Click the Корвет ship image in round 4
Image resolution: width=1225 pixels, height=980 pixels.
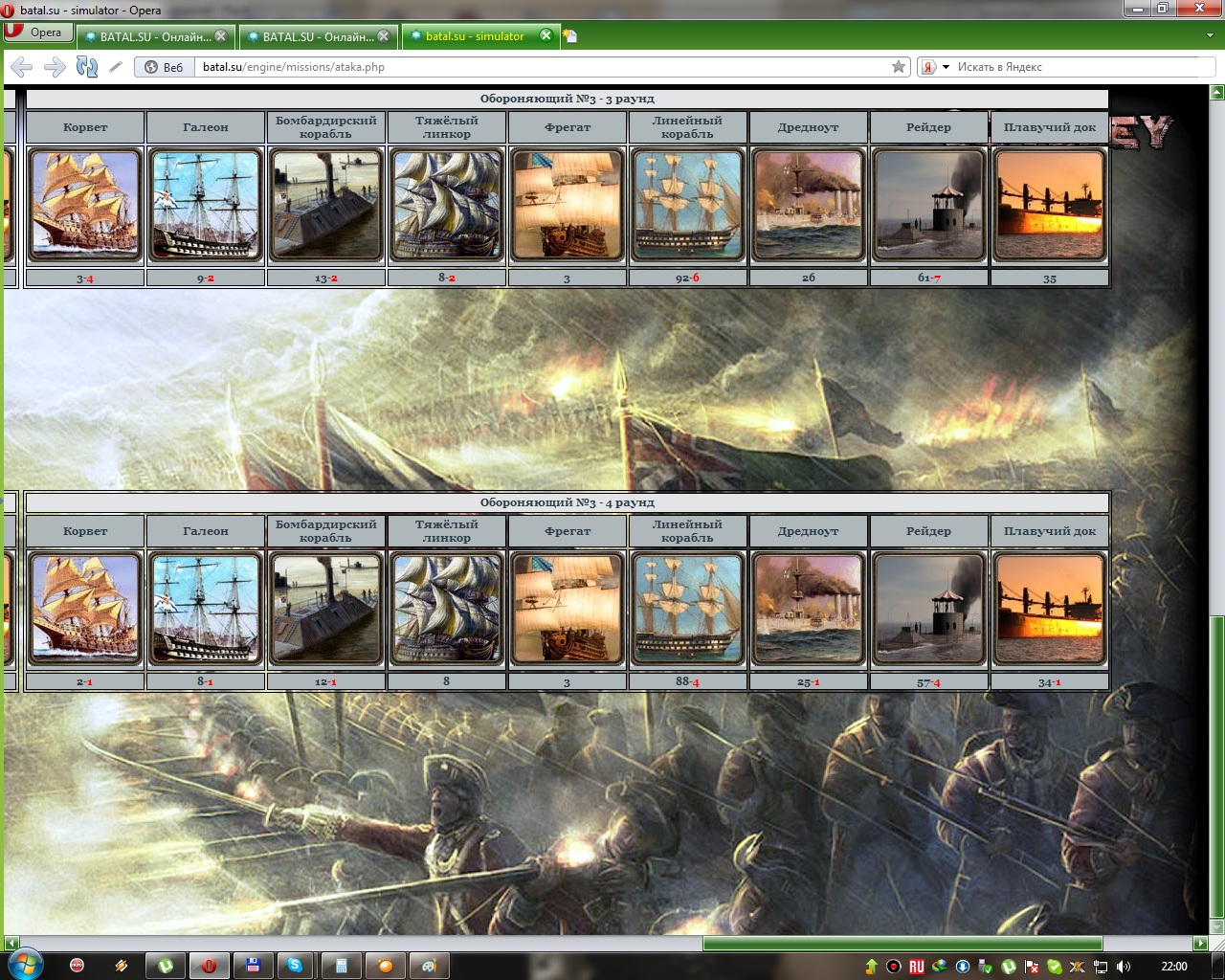pyautogui.click(x=85, y=609)
